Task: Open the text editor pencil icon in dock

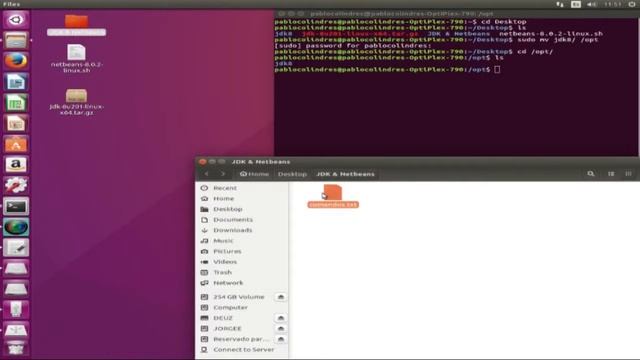Action: pos(16,248)
